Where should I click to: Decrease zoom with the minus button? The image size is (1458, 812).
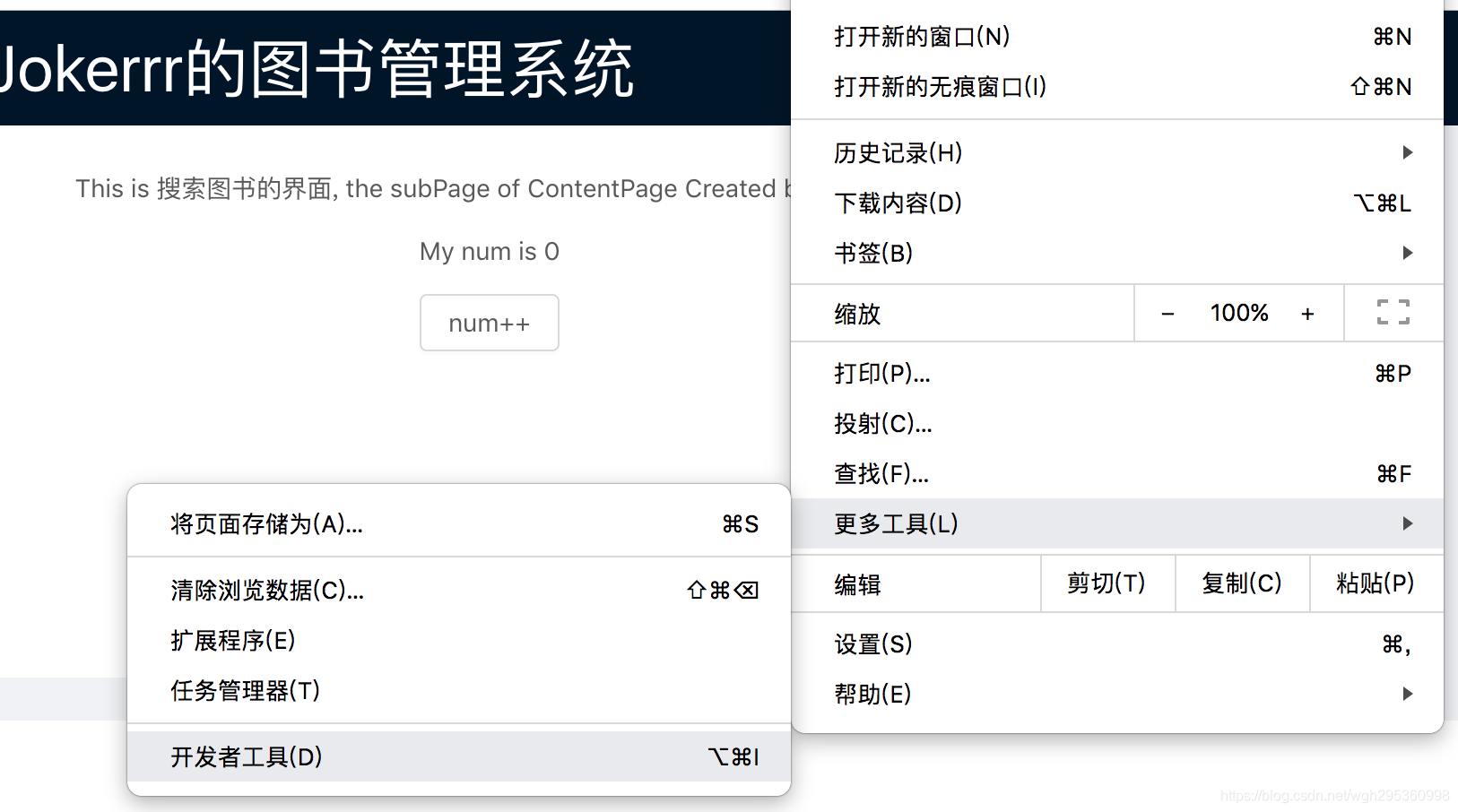pyautogui.click(x=1167, y=314)
